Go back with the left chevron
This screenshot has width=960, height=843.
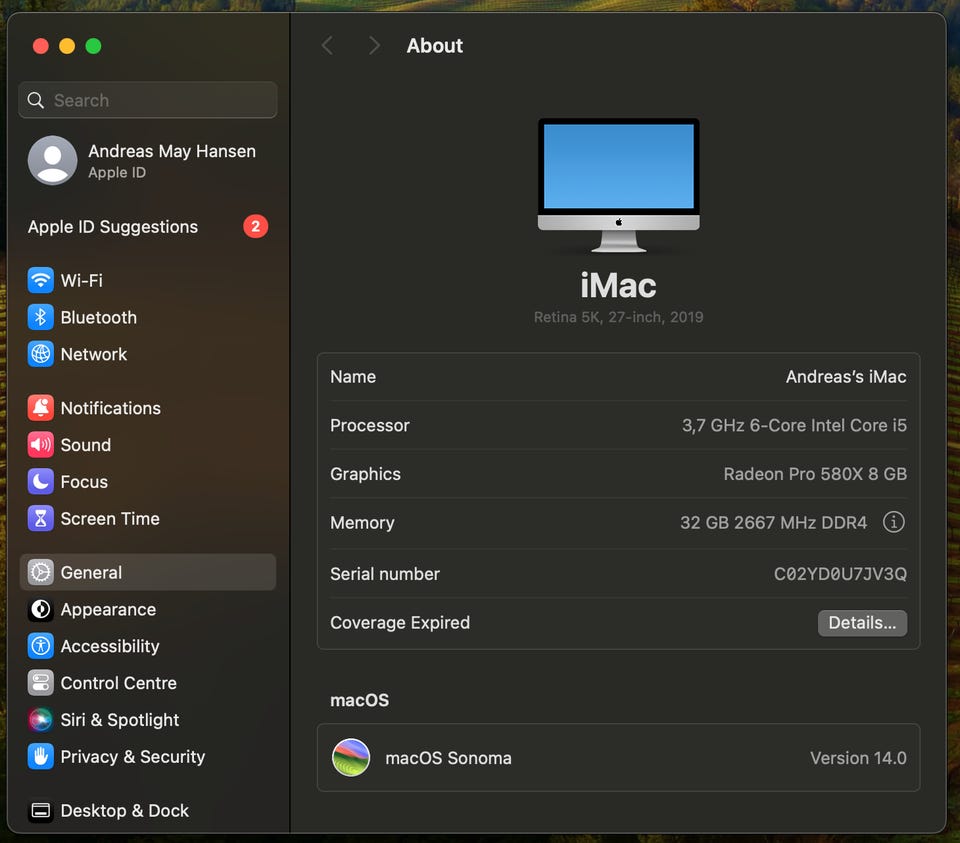328,45
